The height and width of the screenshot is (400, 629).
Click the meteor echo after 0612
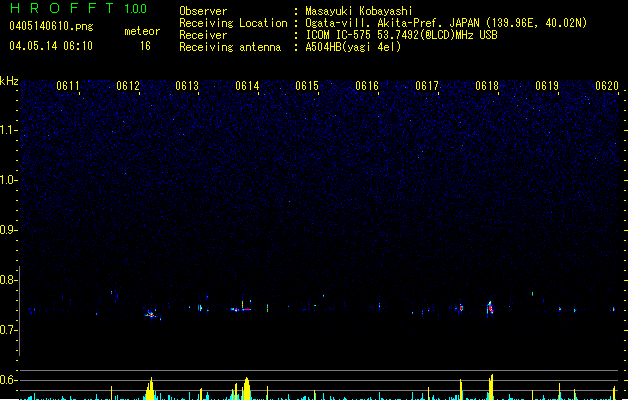pos(151,314)
